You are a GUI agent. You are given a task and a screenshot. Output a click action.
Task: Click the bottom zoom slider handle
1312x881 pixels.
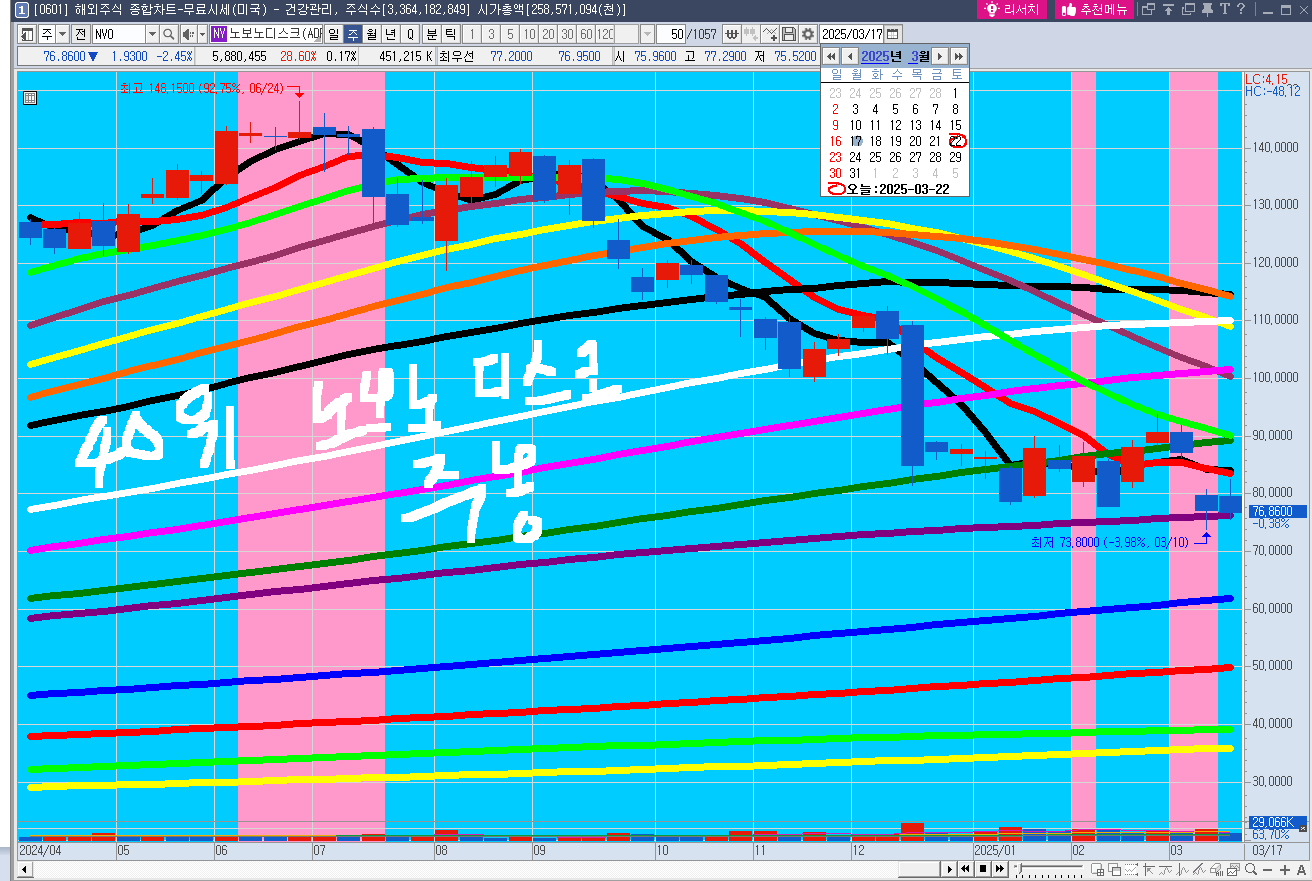coord(1019,870)
